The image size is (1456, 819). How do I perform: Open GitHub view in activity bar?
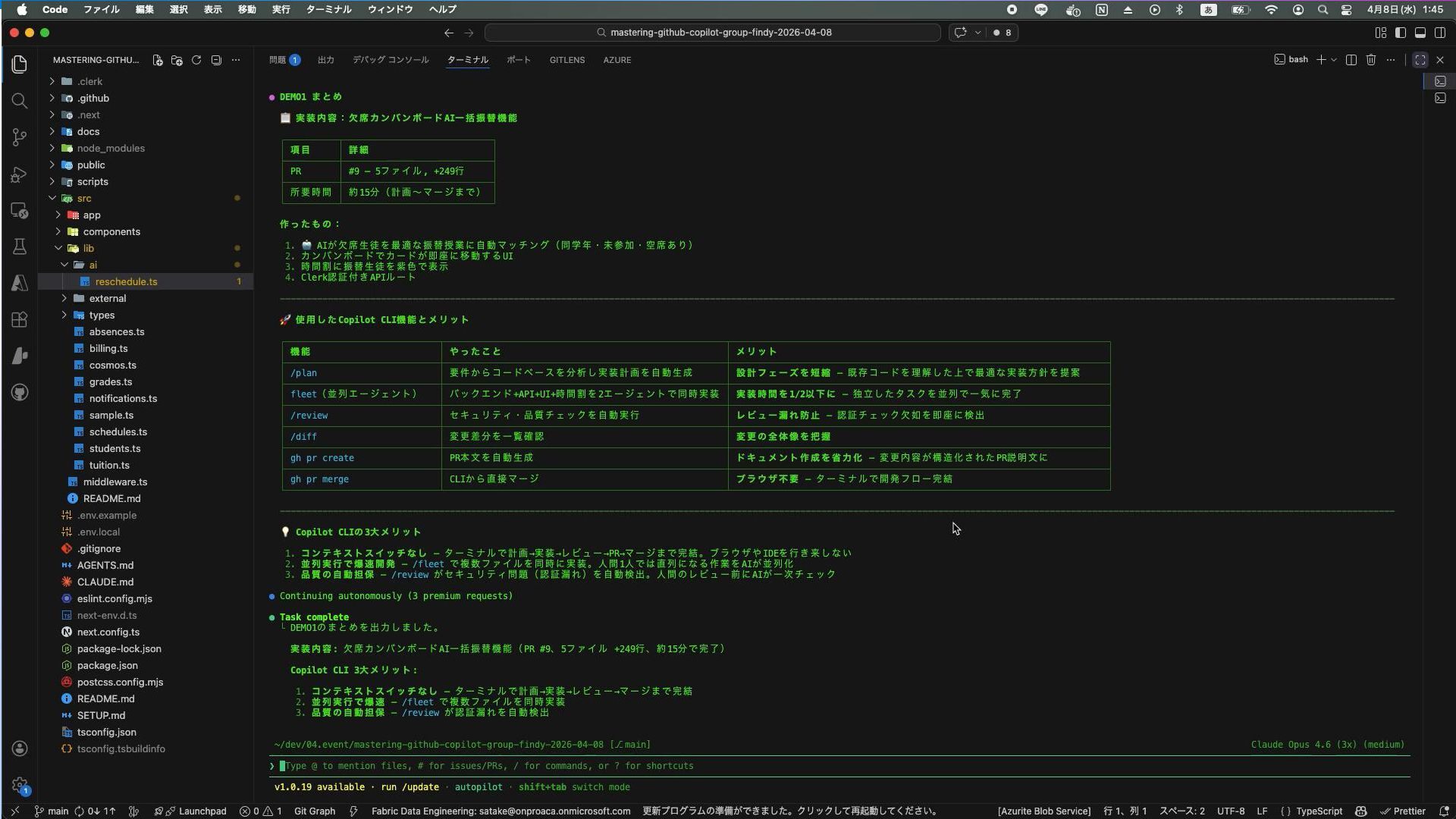[x=20, y=392]
